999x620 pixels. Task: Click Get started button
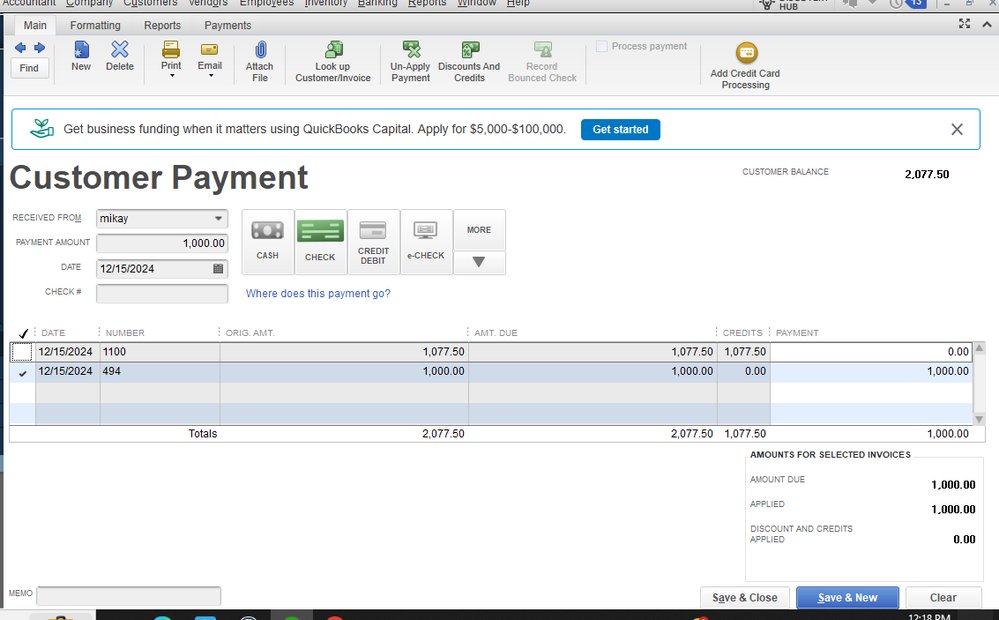point(621,129)
